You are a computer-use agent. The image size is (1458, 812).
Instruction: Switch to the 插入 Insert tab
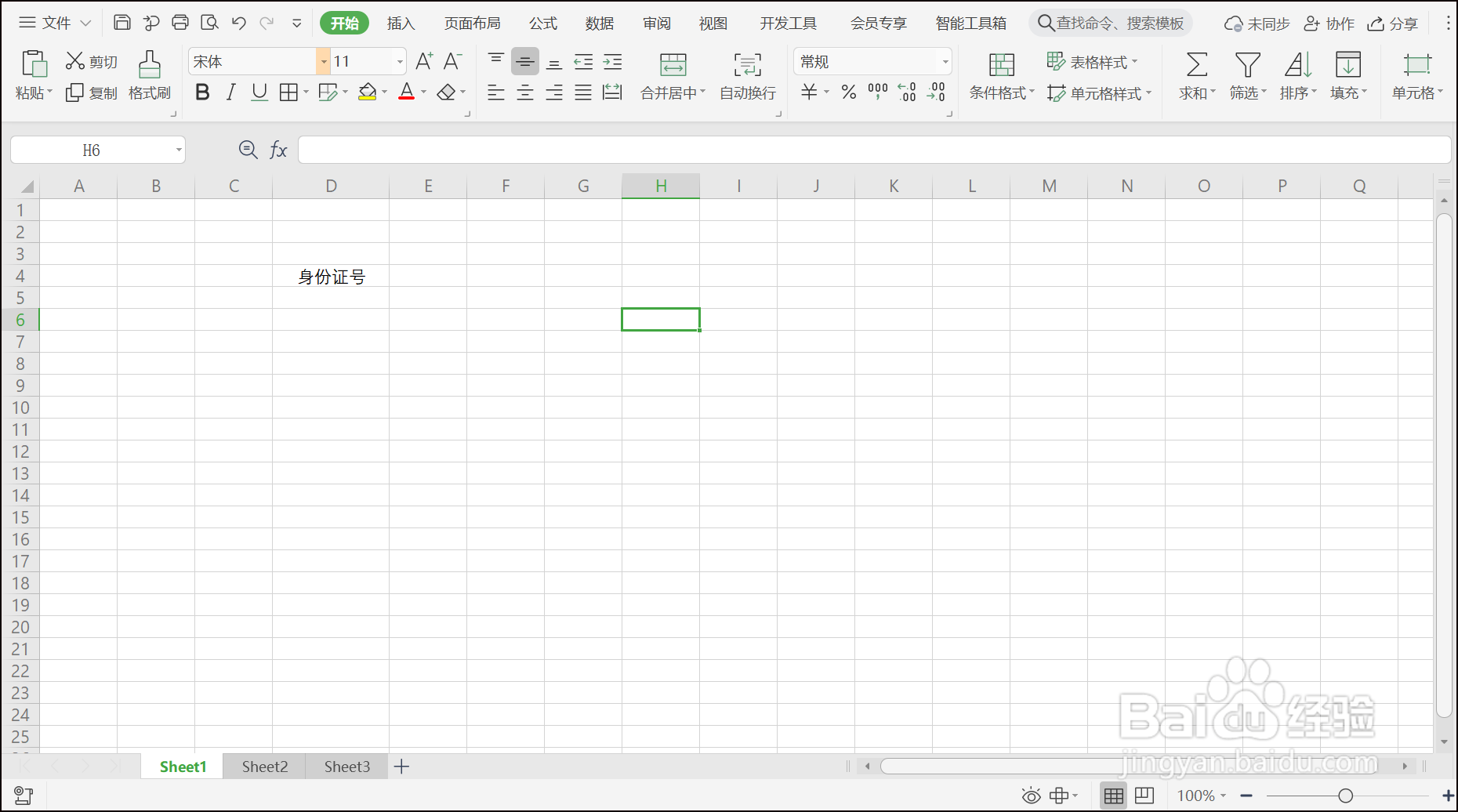click(401, 24)
